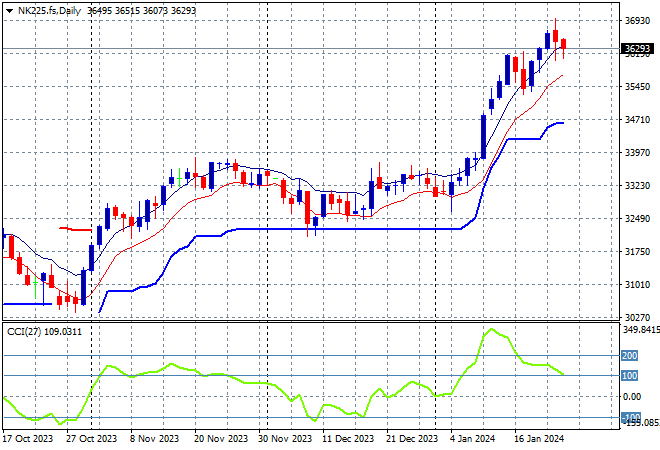The height and width of the screenshot is (450, 660).
Task: Click the CCI peak above the 200 level
Action: point(491,329)
